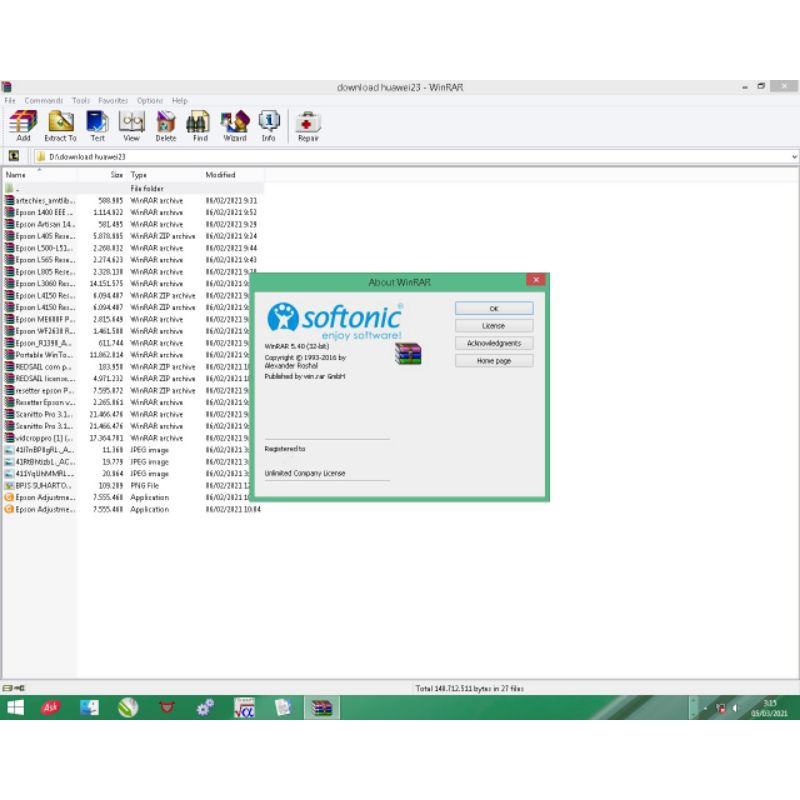This screenshot has height=800, width=800.
Task: Select '41RtBhtizbL_AC' JPEG image row
Action: [x=127, y=461]
